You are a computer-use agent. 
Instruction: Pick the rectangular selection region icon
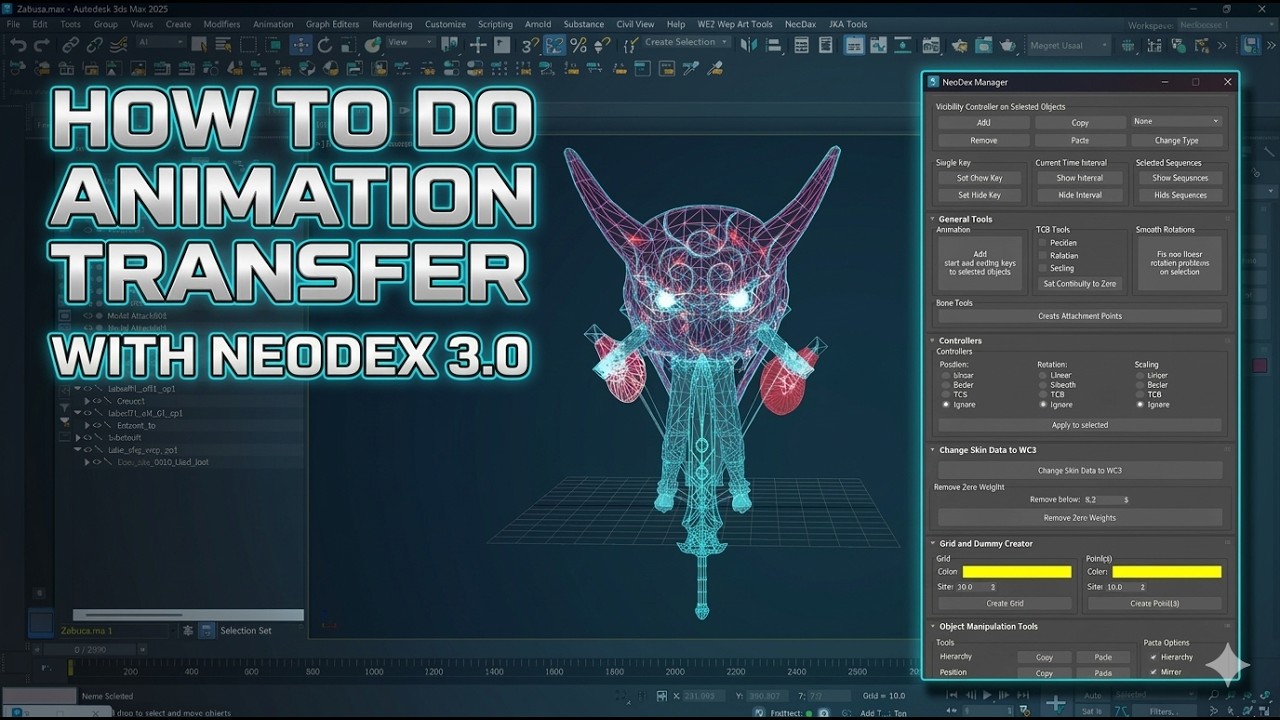point(248,45)
